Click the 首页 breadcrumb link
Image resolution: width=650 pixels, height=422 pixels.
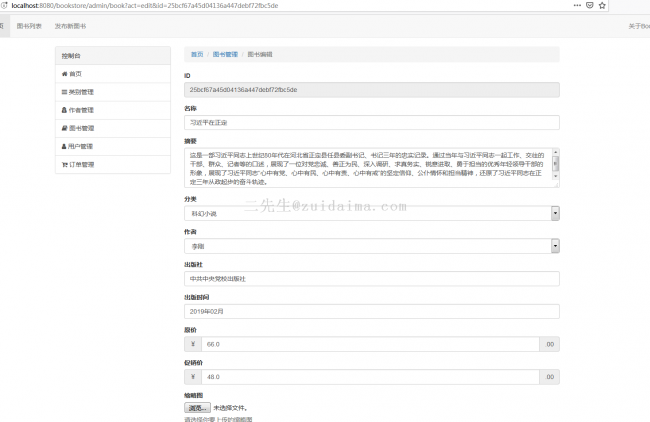197,54
